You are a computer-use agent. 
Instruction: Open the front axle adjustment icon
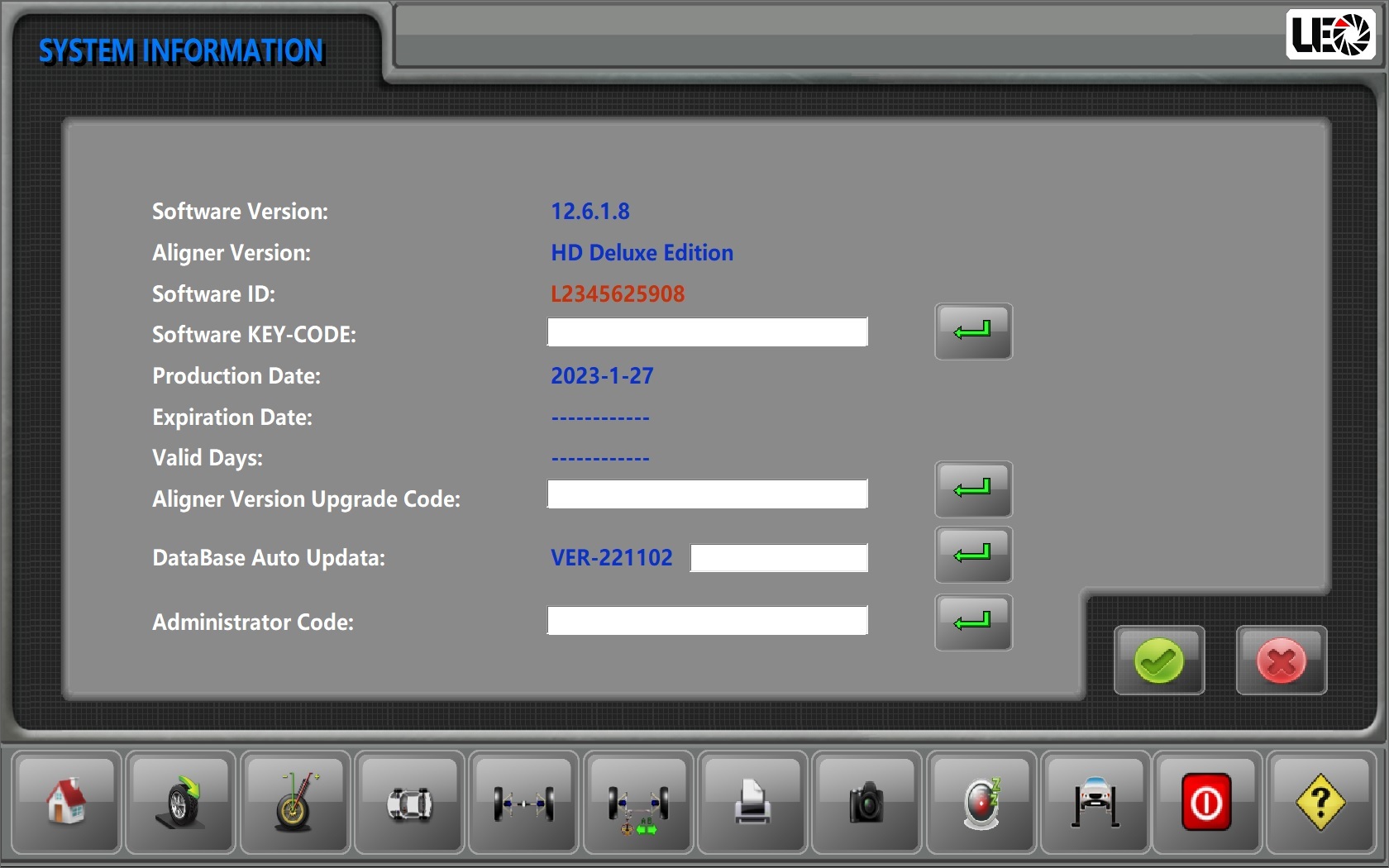[637, 803]
